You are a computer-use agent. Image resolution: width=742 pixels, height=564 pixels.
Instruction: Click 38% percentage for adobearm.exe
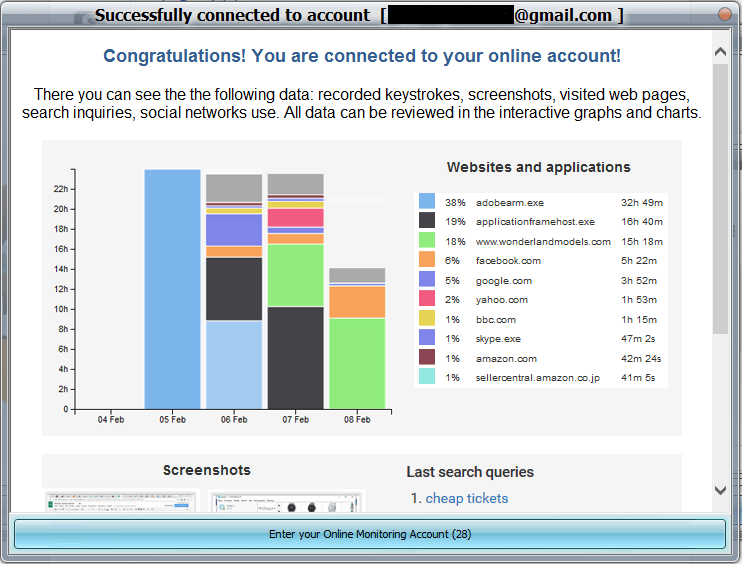[x=455, y=203]
